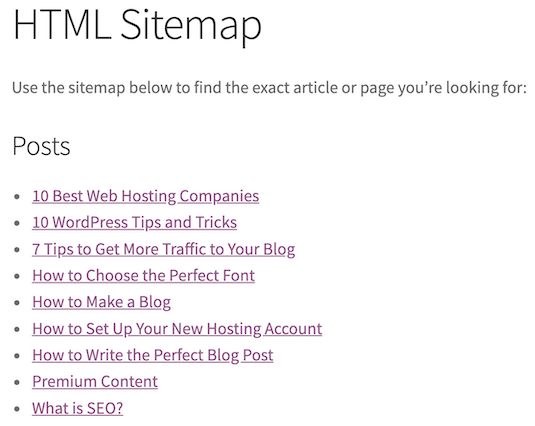Click the bullet before What is SEO?

point(17,409)
